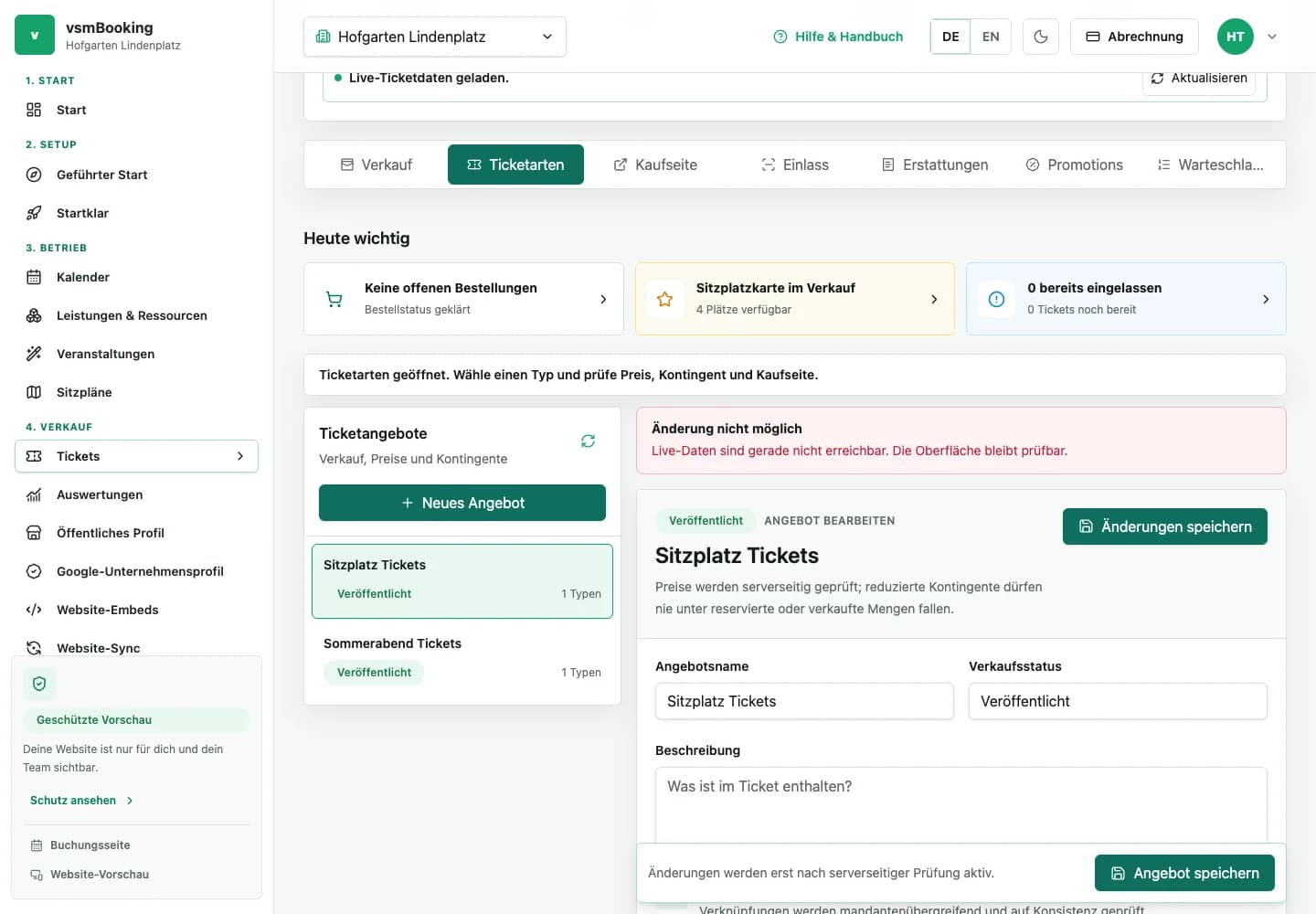Expand user menu chevron beside HT

click(1272, 37)
